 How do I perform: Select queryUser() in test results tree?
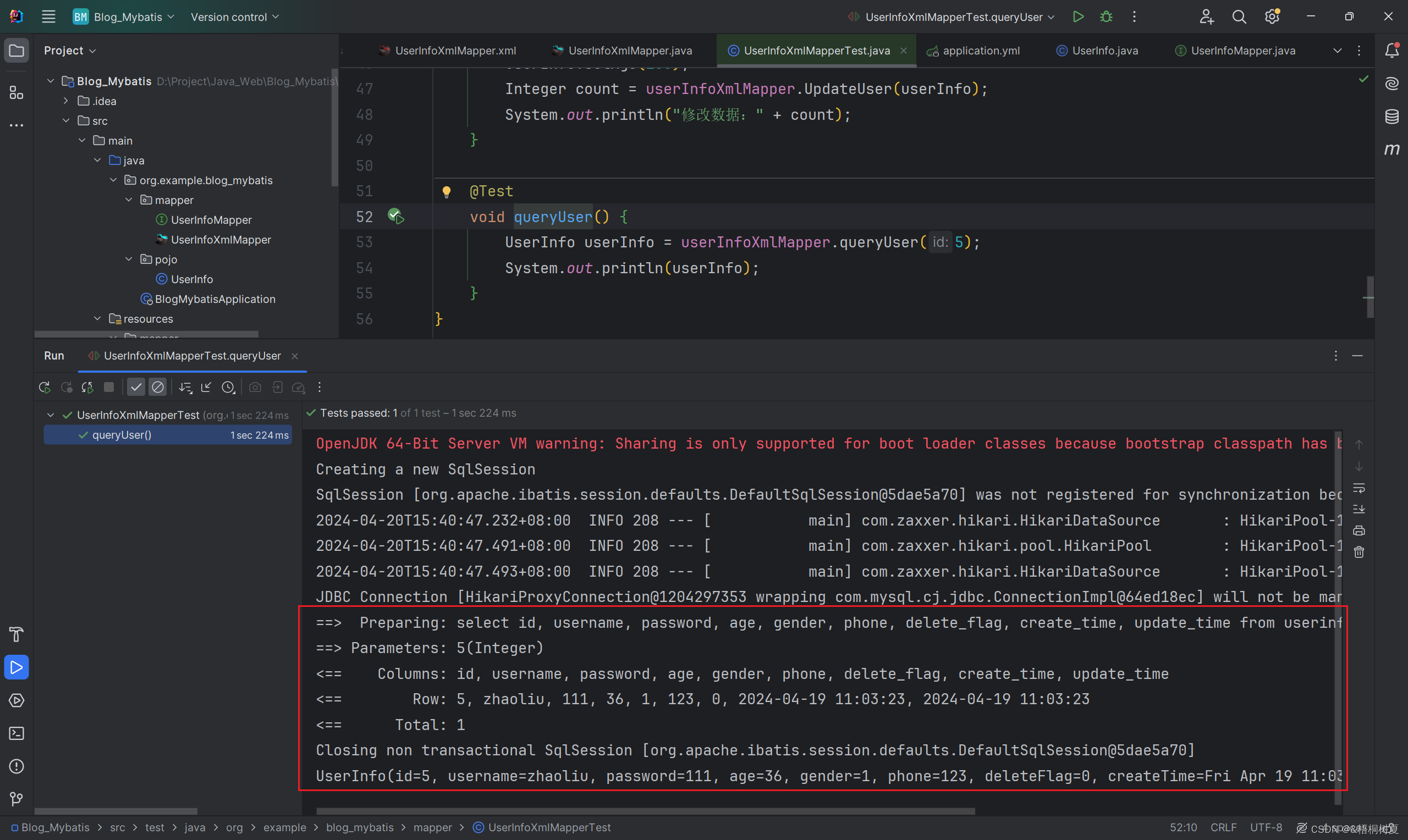[x=168, y=435]
